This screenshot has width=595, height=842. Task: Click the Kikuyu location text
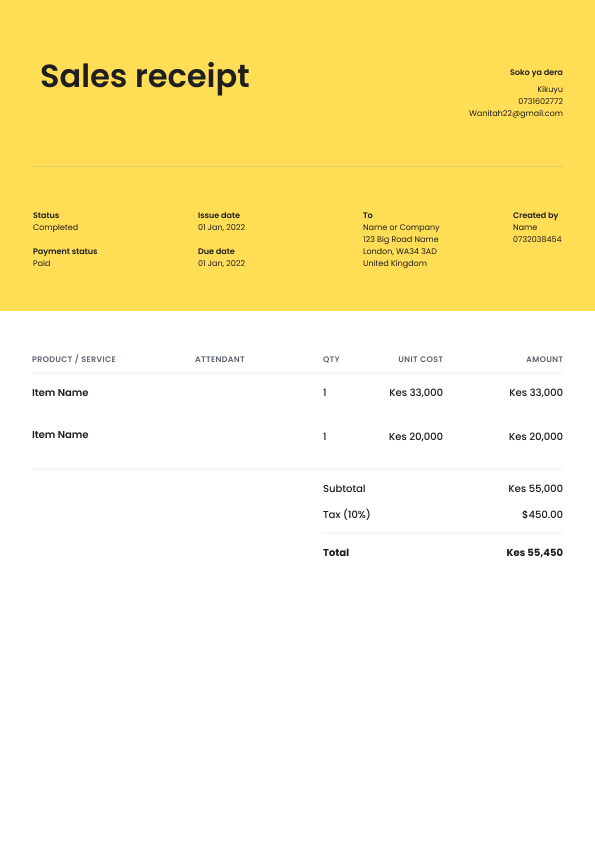pos(550,89)
